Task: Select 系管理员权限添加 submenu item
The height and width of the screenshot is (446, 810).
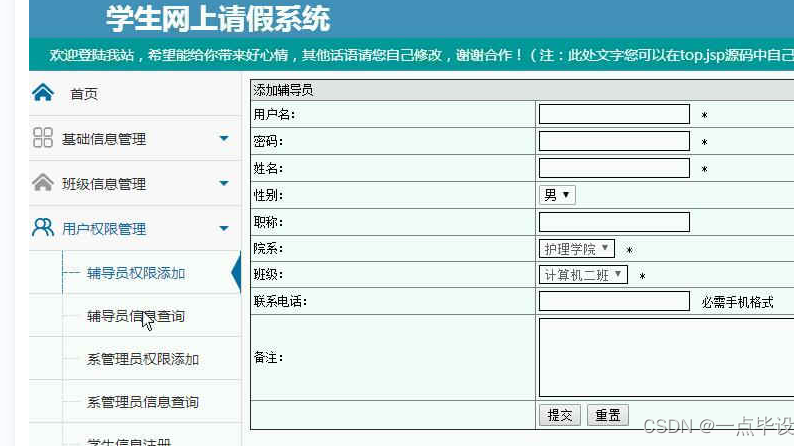Action: [143, 359]
